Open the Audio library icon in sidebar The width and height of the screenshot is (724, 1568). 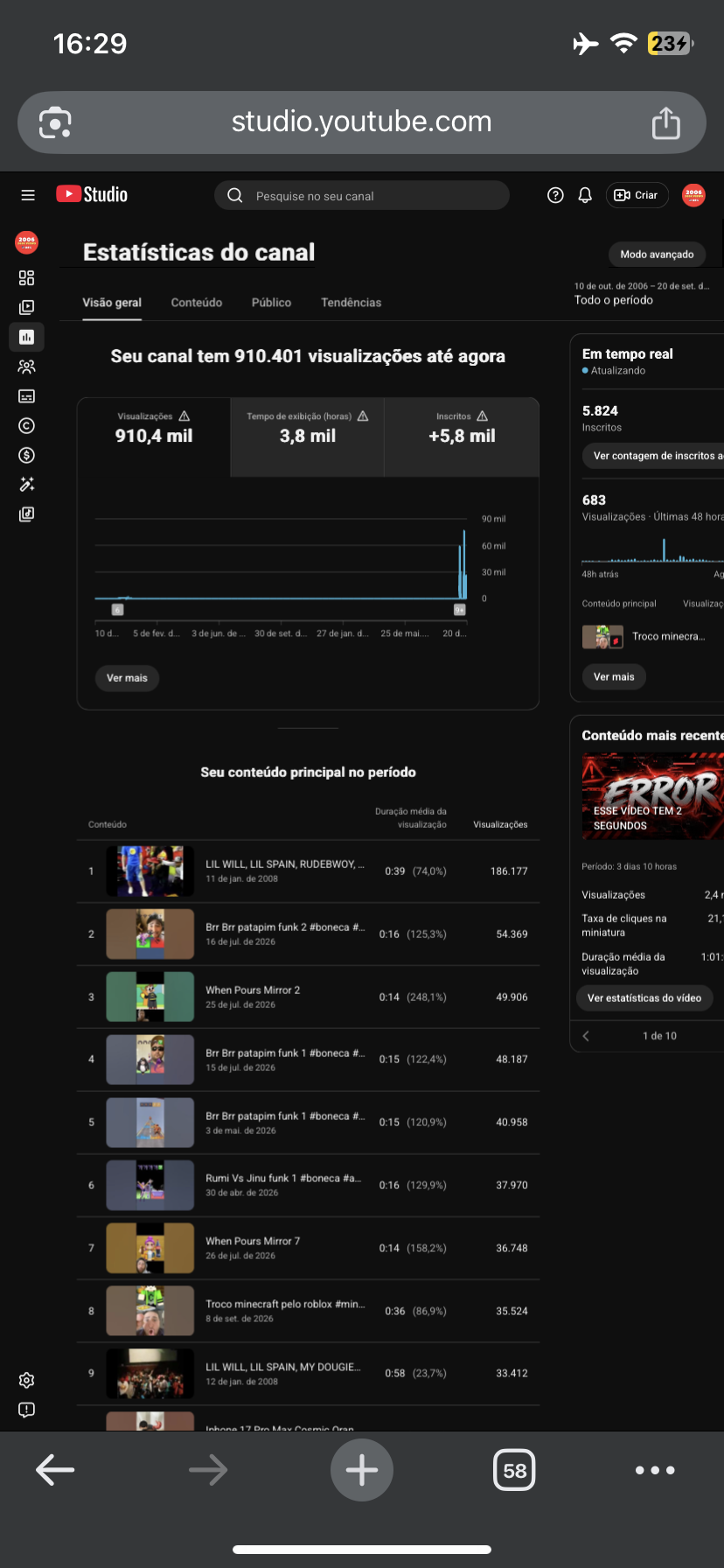pyautogui.click(x=26, y=514)
